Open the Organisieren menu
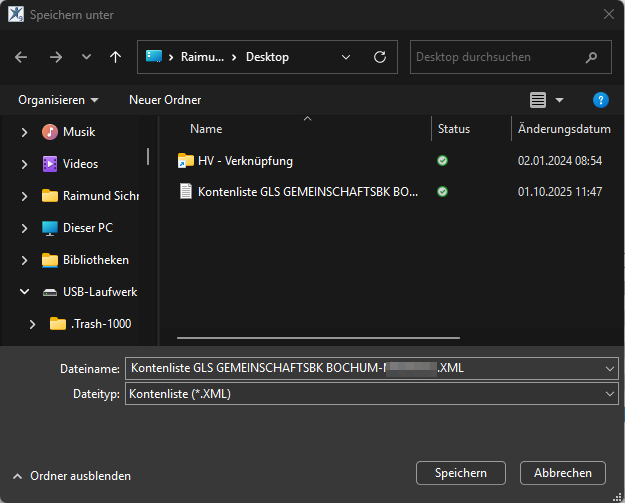The height and width of the screenshot is (503, 625). [x=58, y=100]
